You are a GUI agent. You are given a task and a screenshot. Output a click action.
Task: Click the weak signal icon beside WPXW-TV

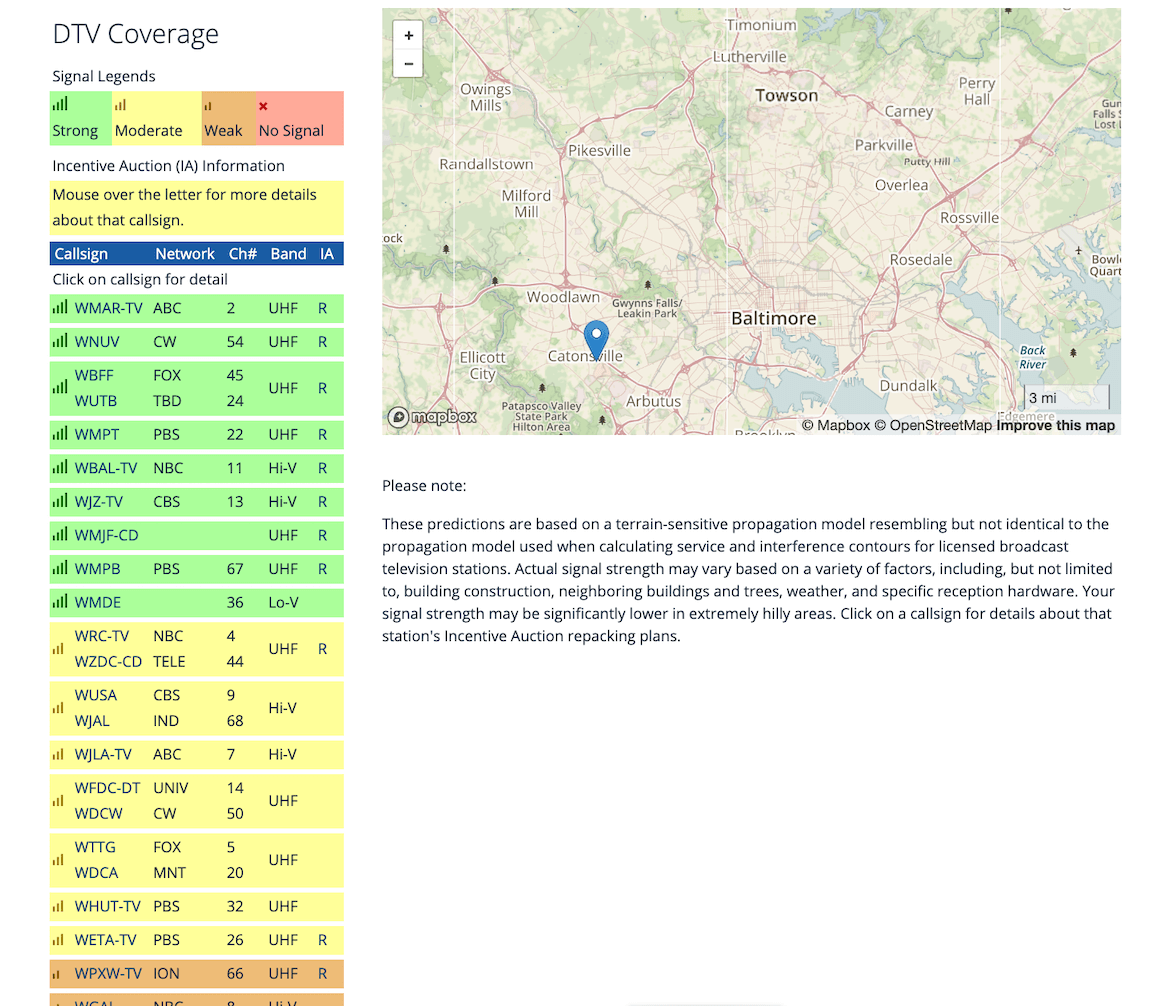[55, 975]
